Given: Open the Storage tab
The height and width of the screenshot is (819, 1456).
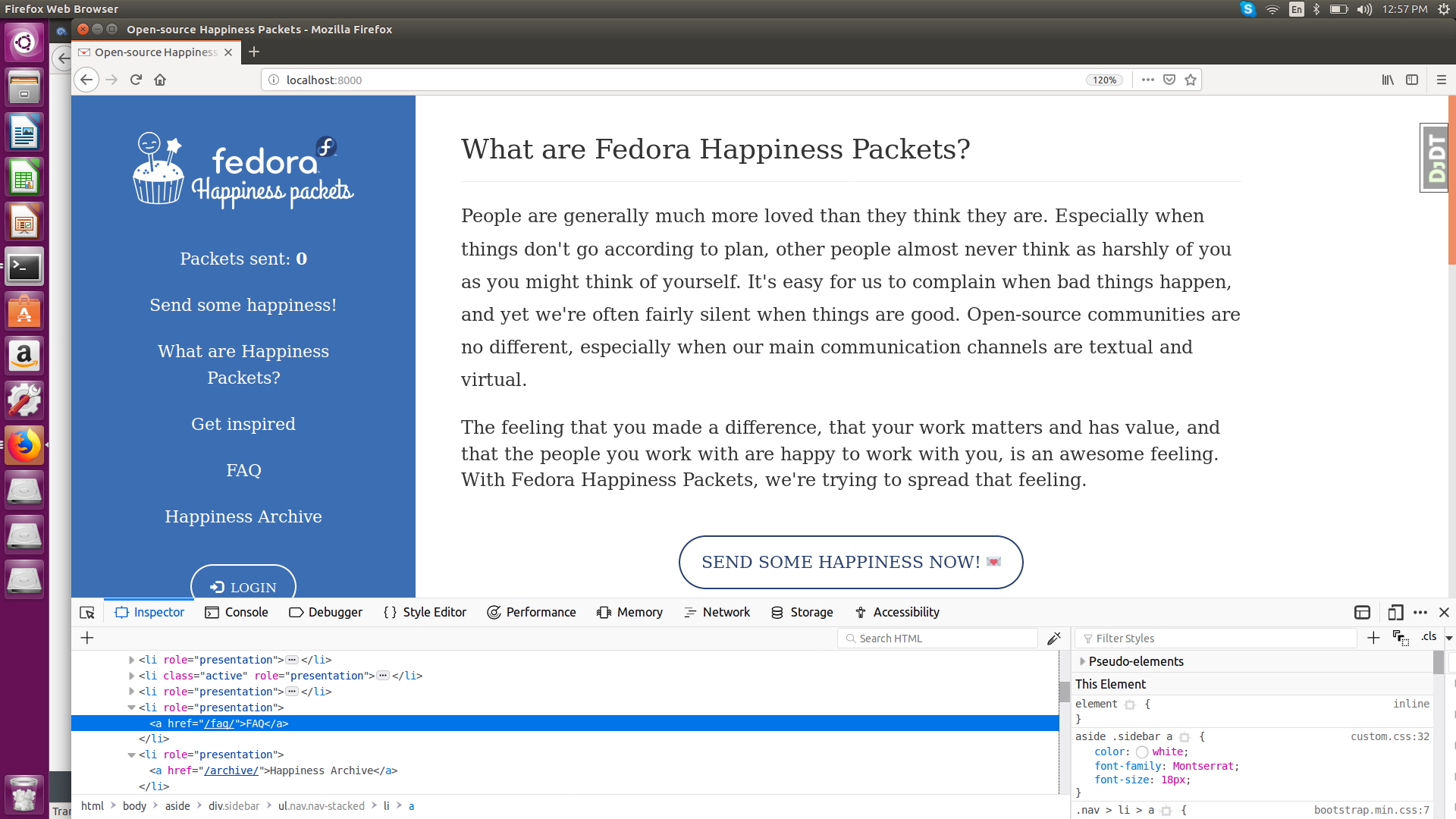Looking at the screenshot, I should point(802,613).
